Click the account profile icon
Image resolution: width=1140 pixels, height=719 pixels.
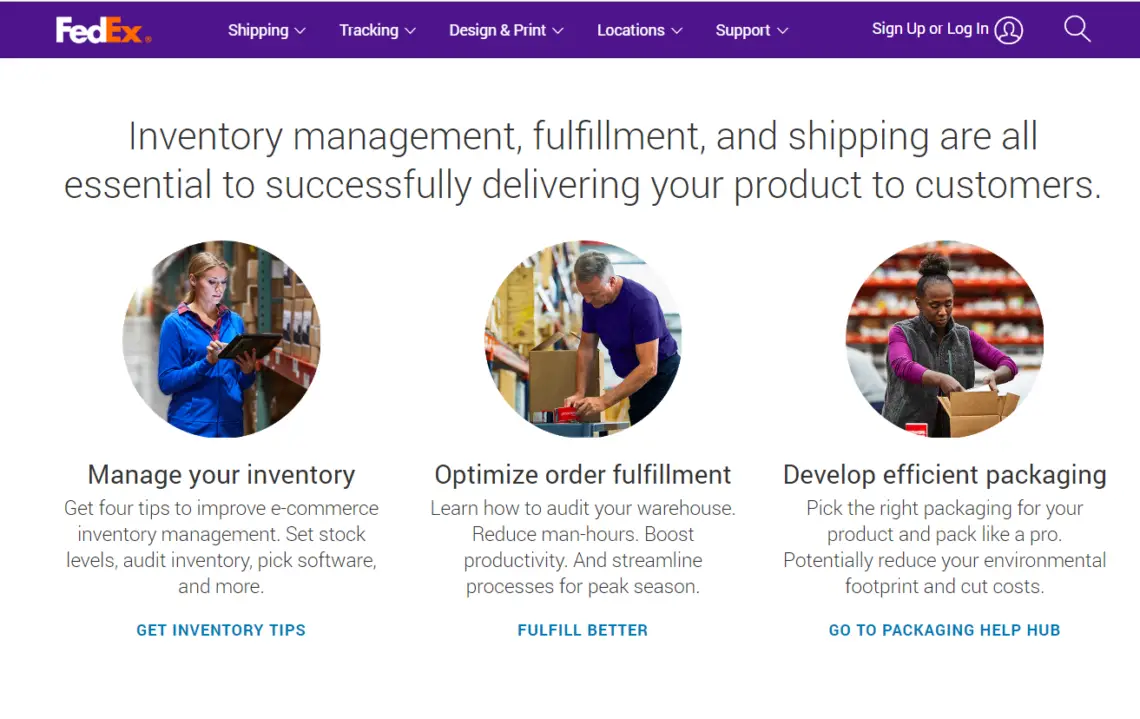click(x=1009, y=30)
